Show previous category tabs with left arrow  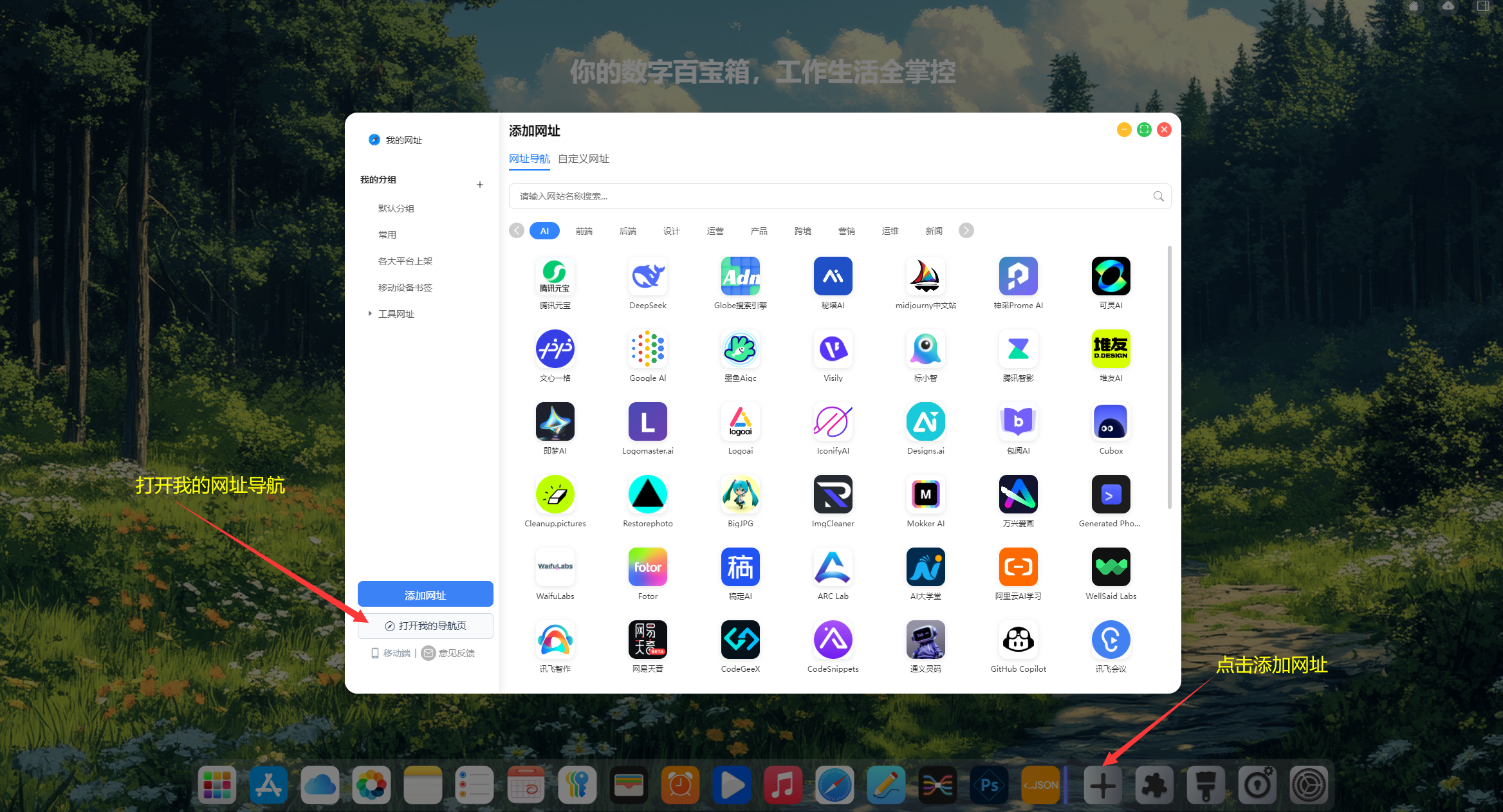pos(517,230)
